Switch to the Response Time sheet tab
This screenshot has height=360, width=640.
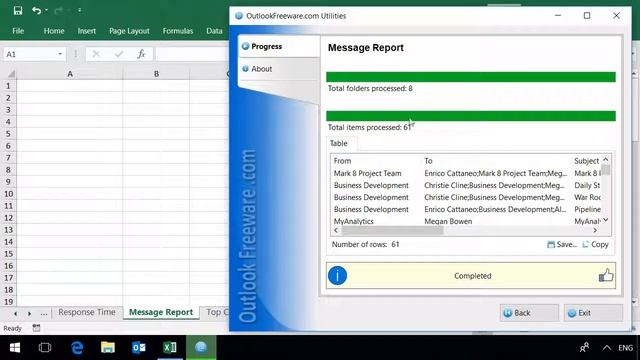[x=87, y=312]
